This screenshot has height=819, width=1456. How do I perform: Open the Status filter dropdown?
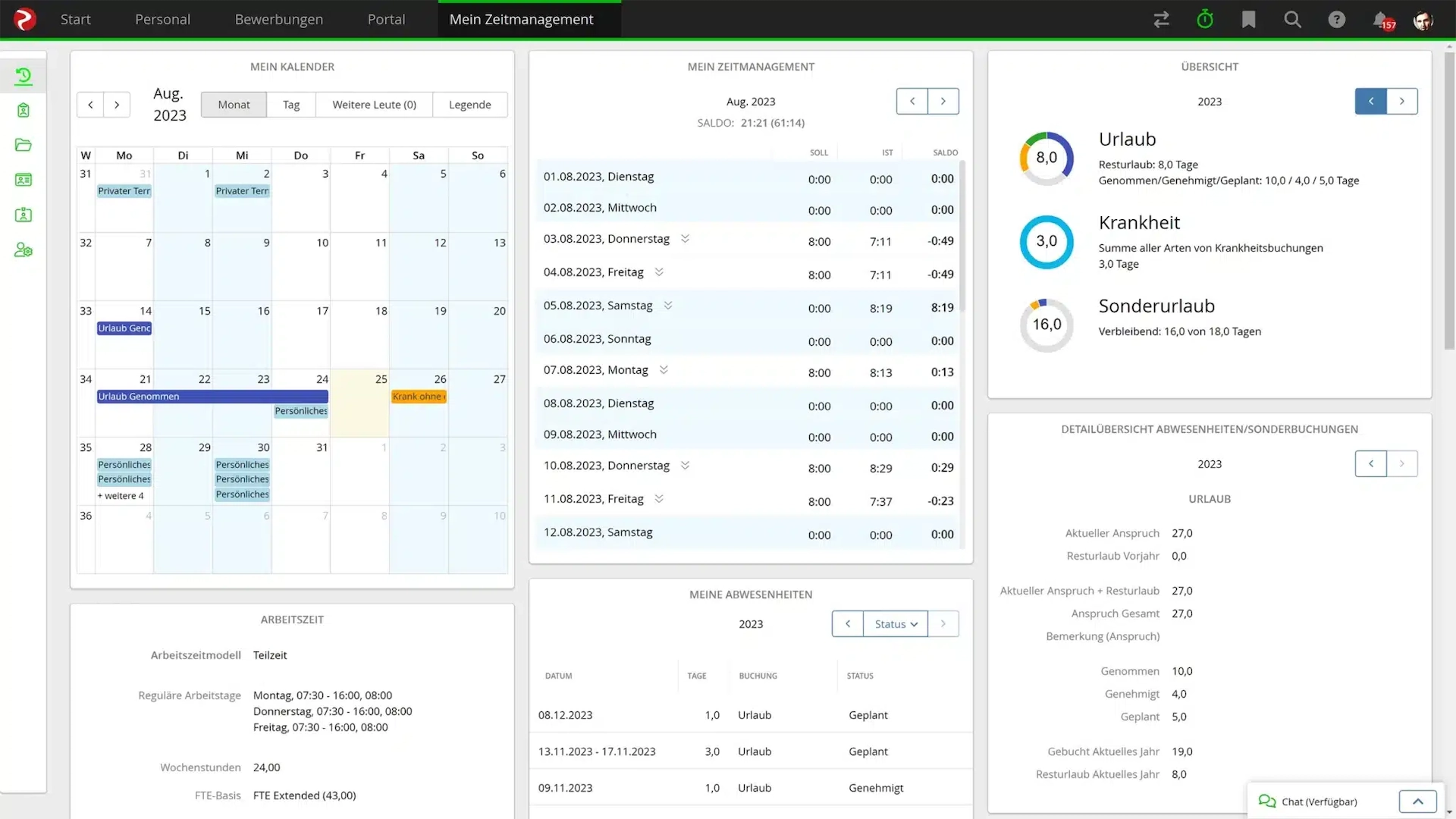(896, 624)
